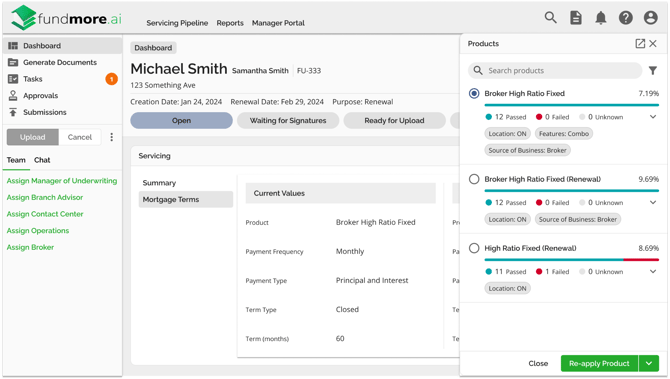Open Manager Portal menu
Image resolution: width=670 pixels, height=379 pixels.
point(278,23)
